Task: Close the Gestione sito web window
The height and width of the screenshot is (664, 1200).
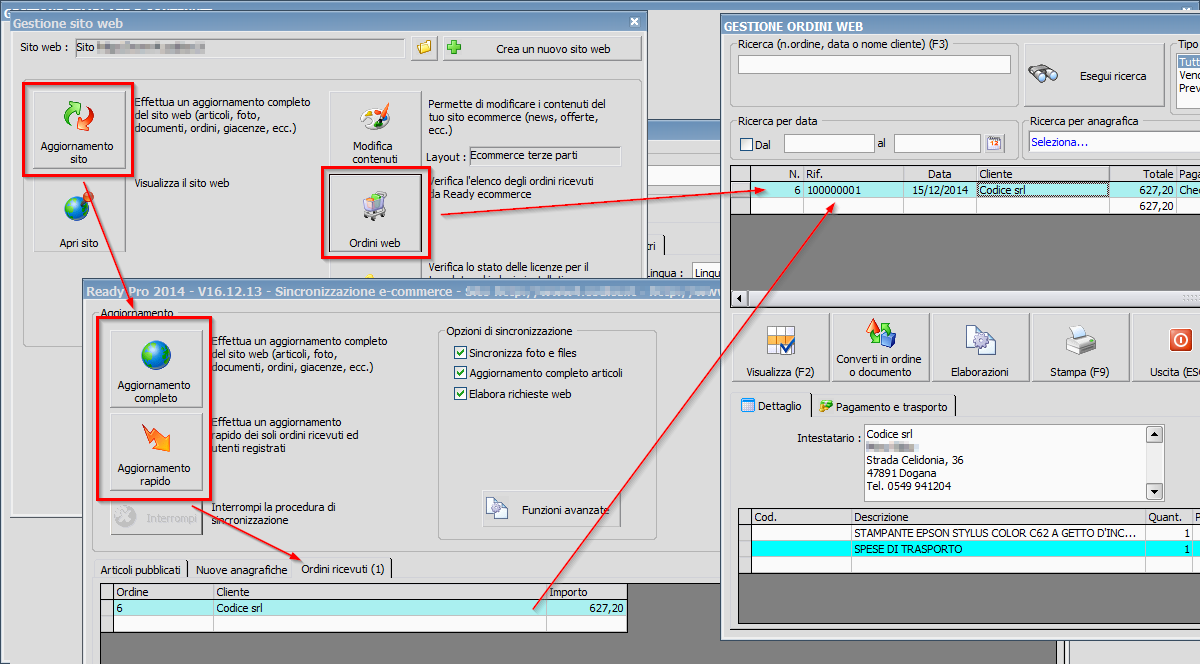Action: point(634,21)
